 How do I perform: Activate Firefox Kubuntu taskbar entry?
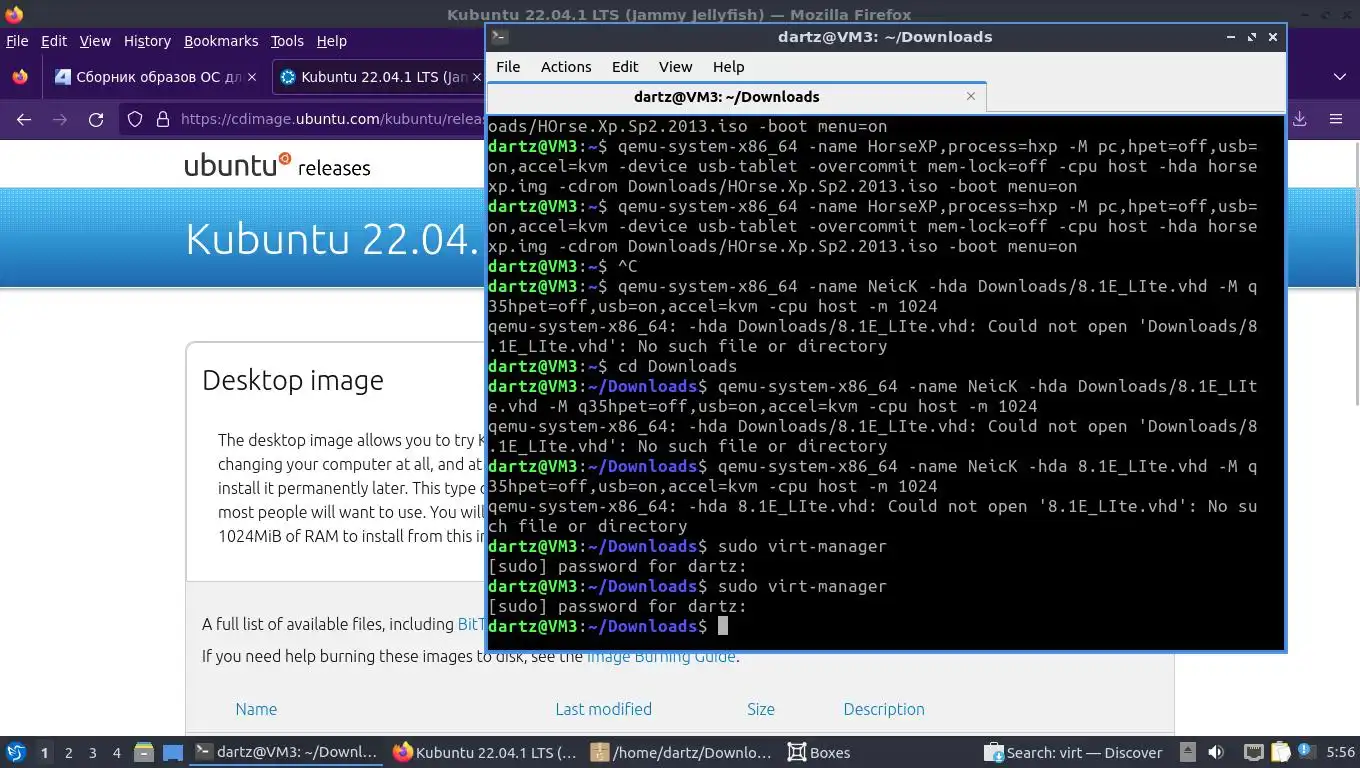click(485, 752)
